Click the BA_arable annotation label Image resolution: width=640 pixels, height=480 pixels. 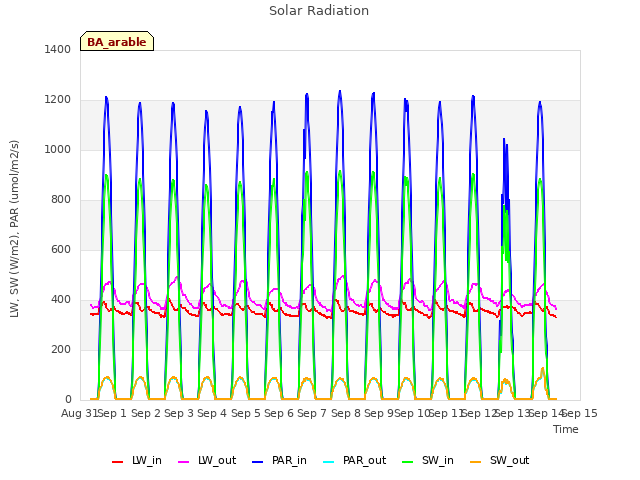(117, 42)
